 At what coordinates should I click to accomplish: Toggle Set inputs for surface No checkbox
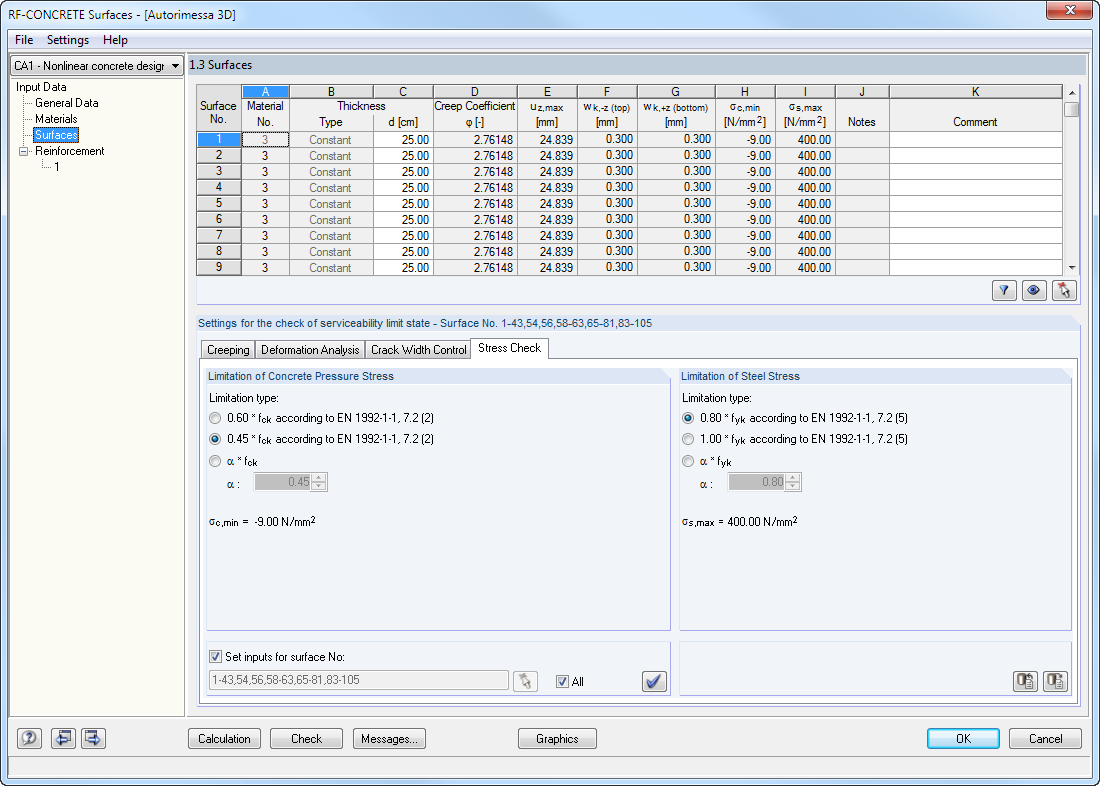(215, 657)
